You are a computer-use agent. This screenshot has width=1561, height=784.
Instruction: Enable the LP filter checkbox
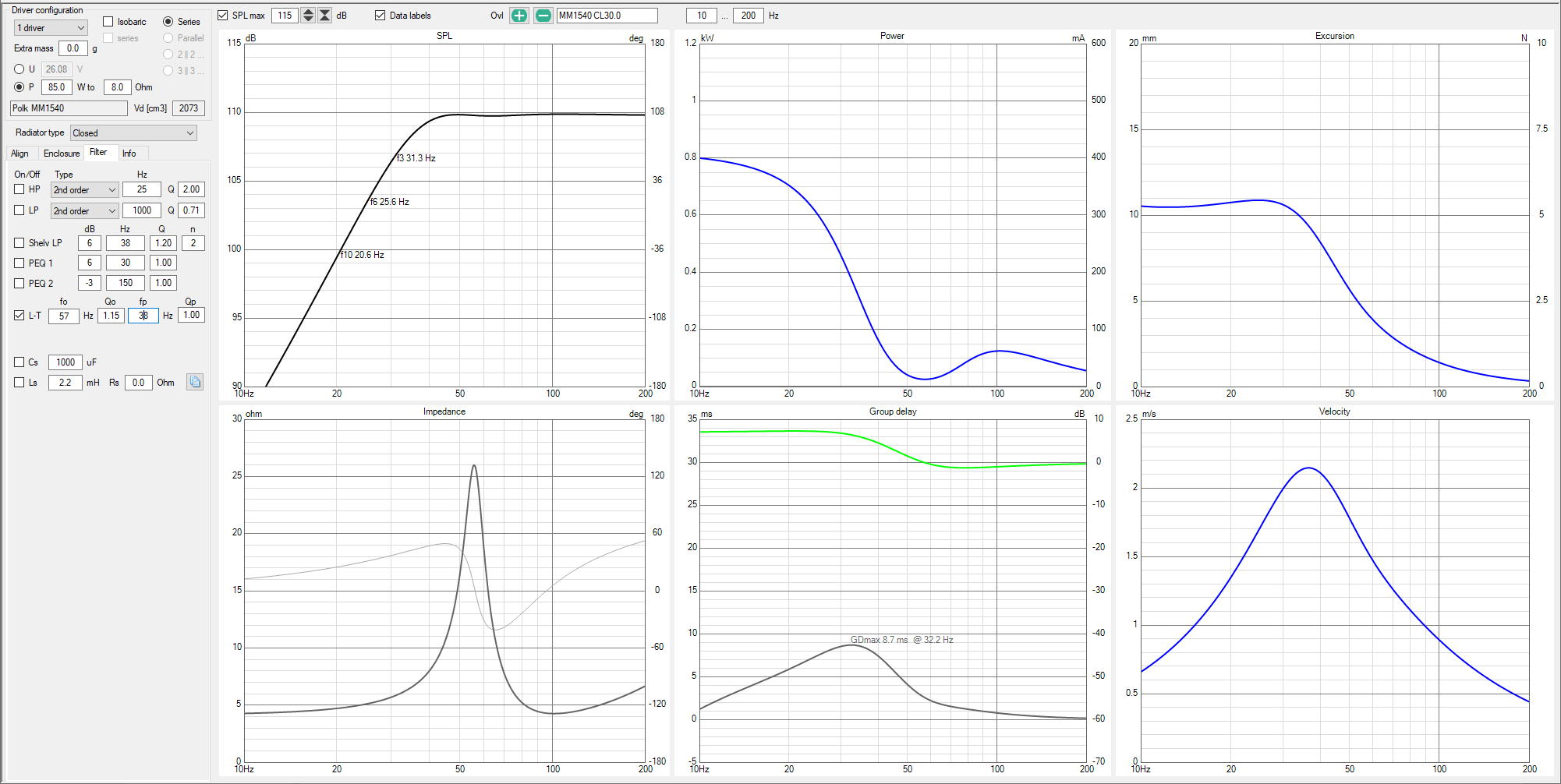pos(19,210)
